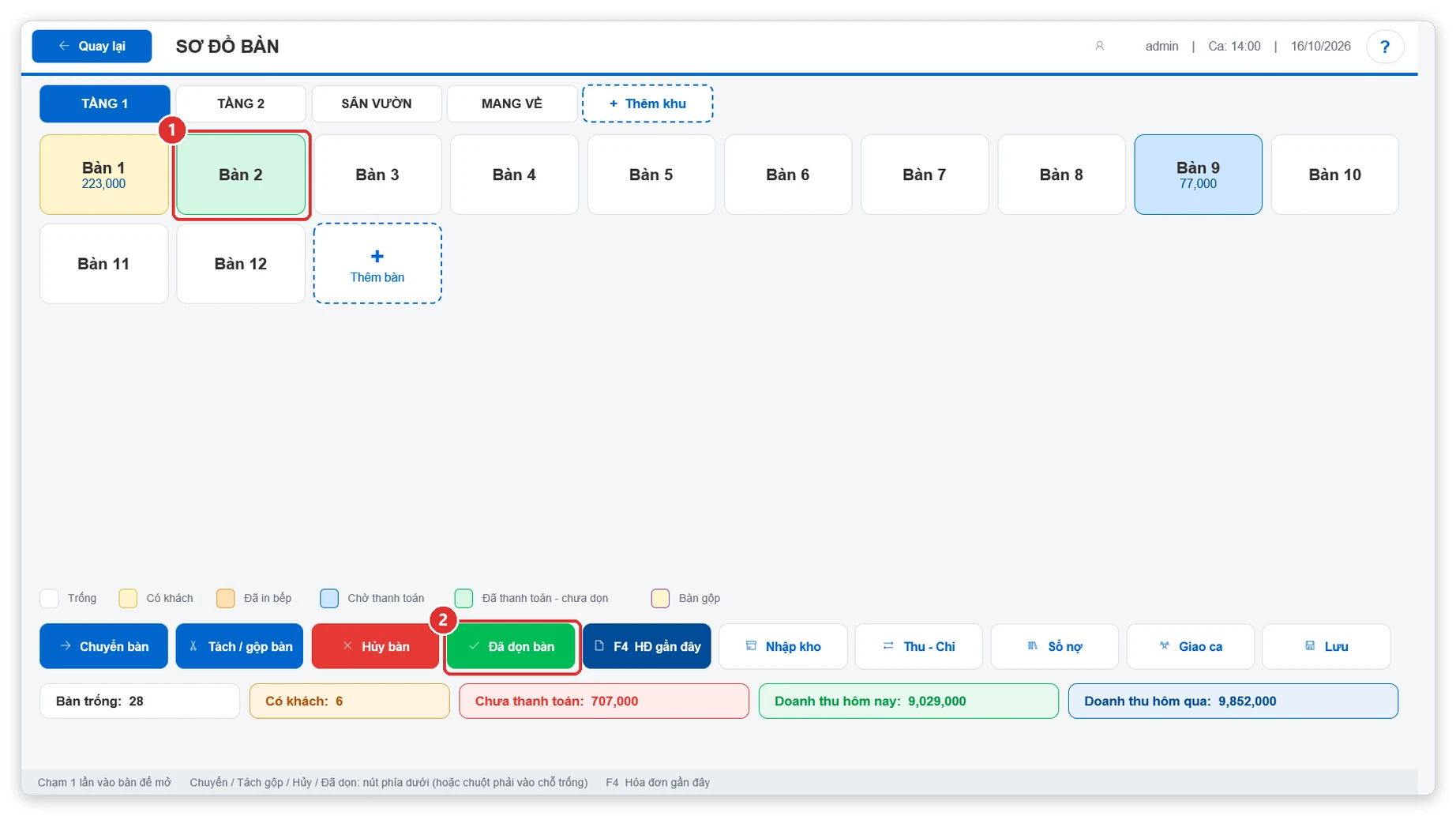The image size is (1456, 816).
Task: Open empty table Bàn 8
Action: pyautogui.click(x=1061, y=175)
